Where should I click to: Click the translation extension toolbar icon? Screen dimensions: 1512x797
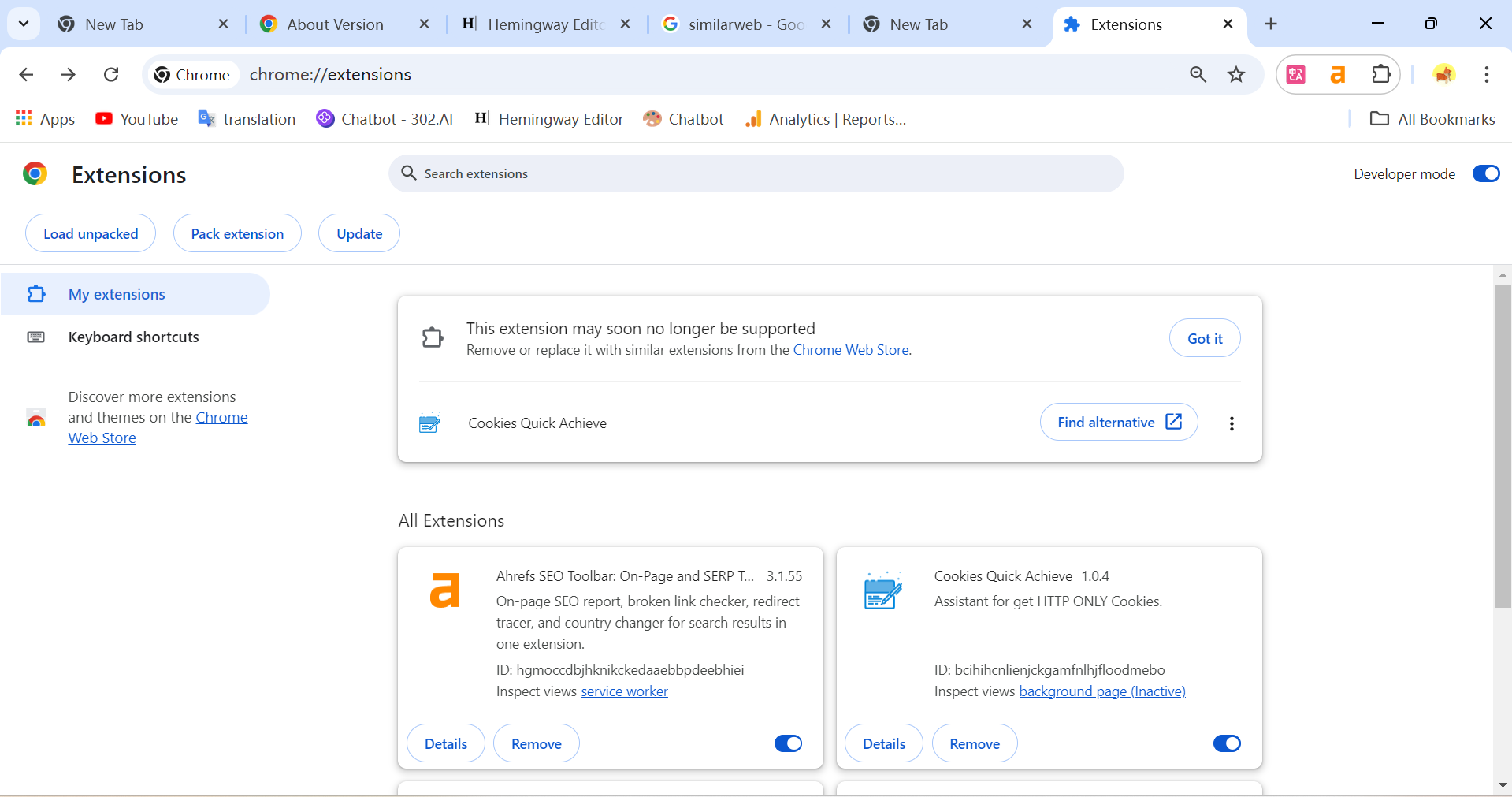coord(1296,74)
